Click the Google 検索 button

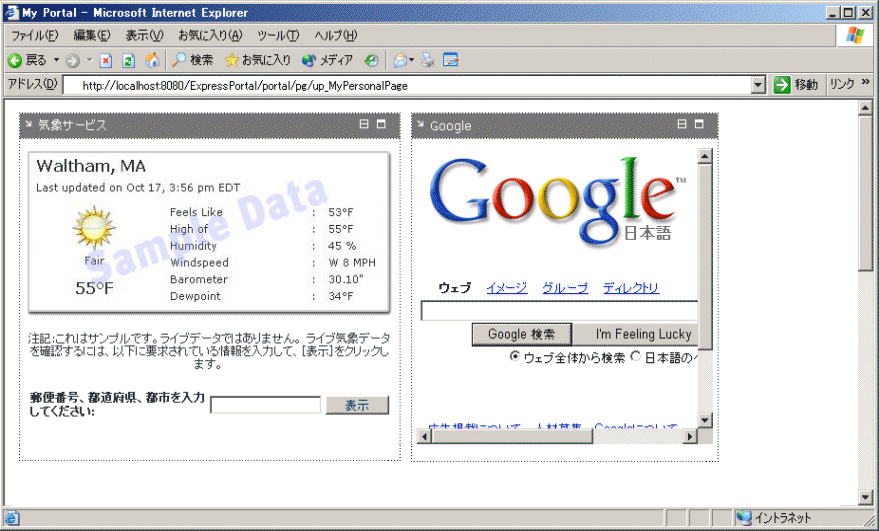[x=522, y=334]
